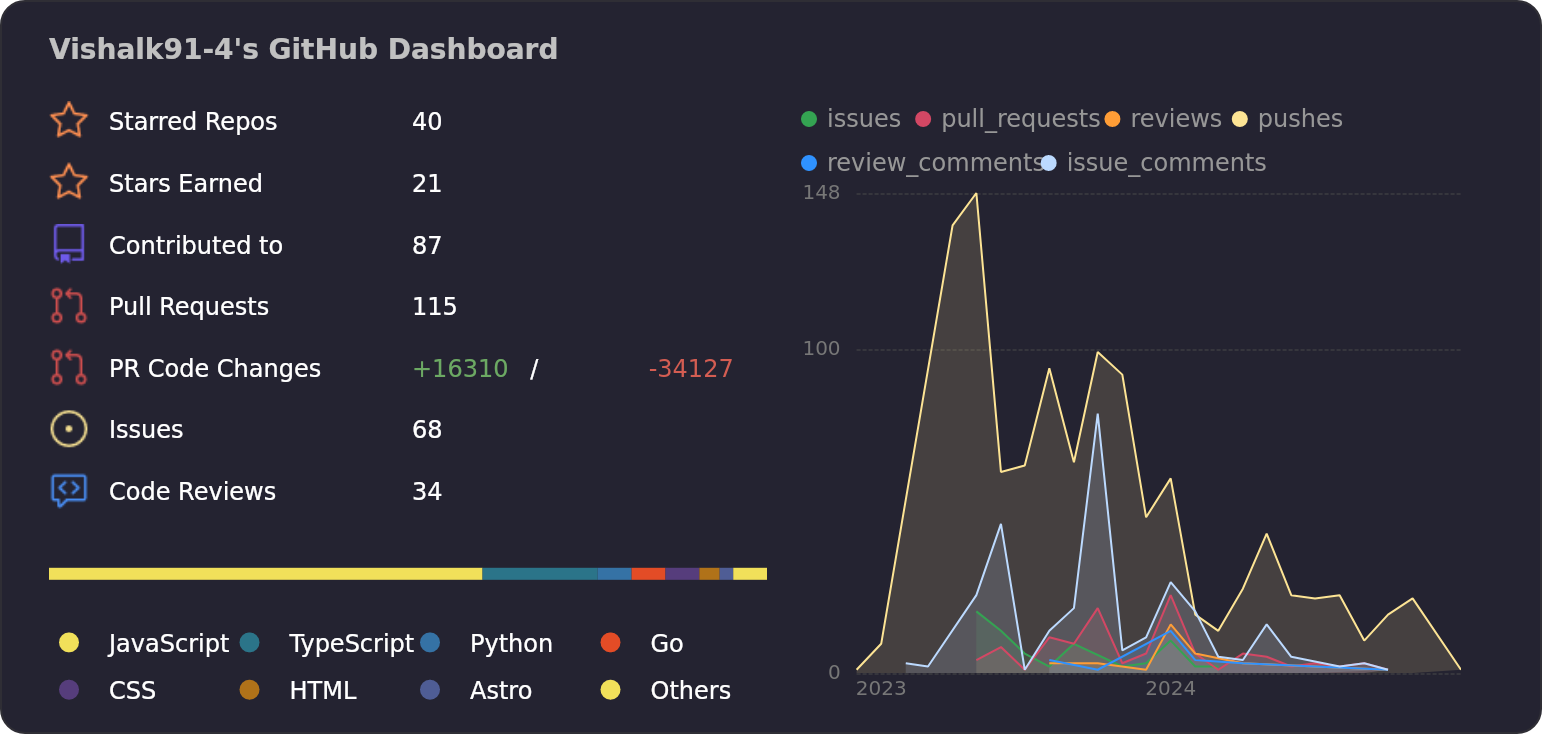Click the Contributed to label
The width and height of the screenshot is (1542, 734).
click(x=196, y=246)
